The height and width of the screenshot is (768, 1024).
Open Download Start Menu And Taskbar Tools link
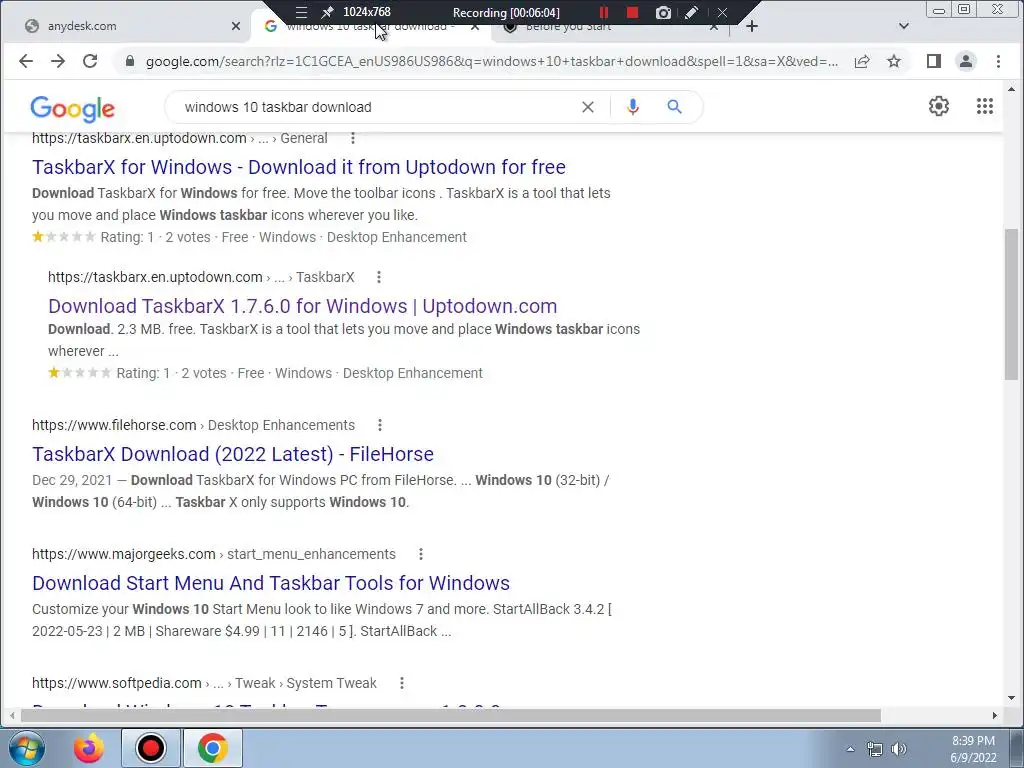click(270, 583)
